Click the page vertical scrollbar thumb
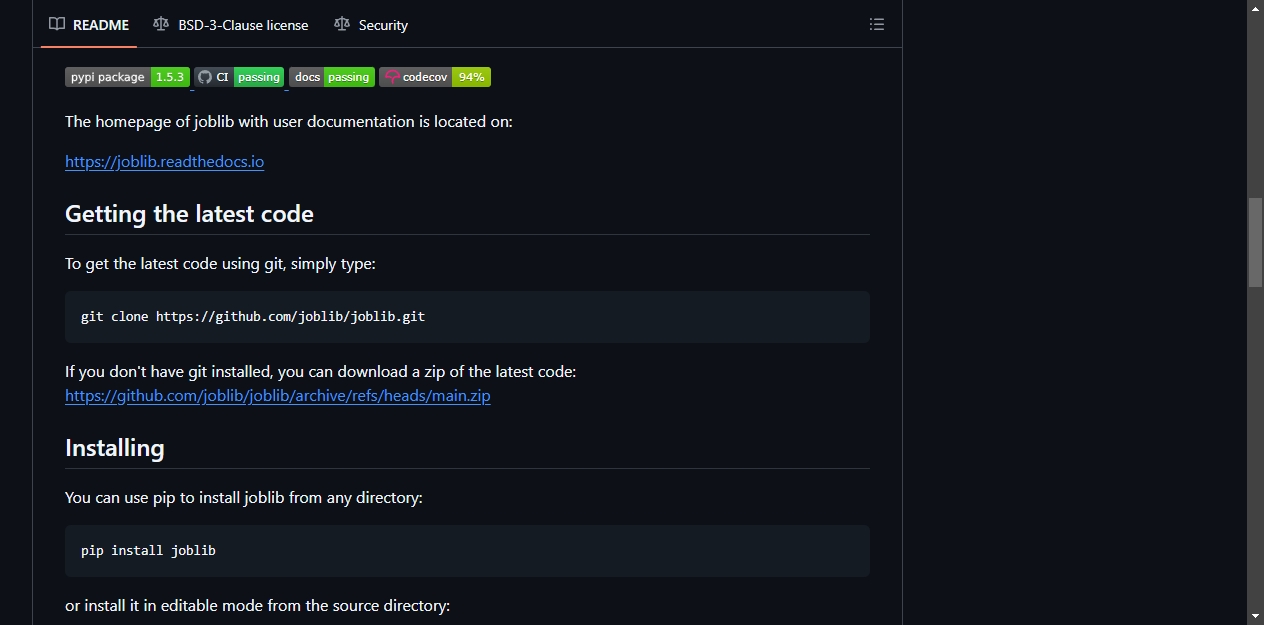The height and width of the screenshot is (625, 1264). click(x=1255, y=243)
